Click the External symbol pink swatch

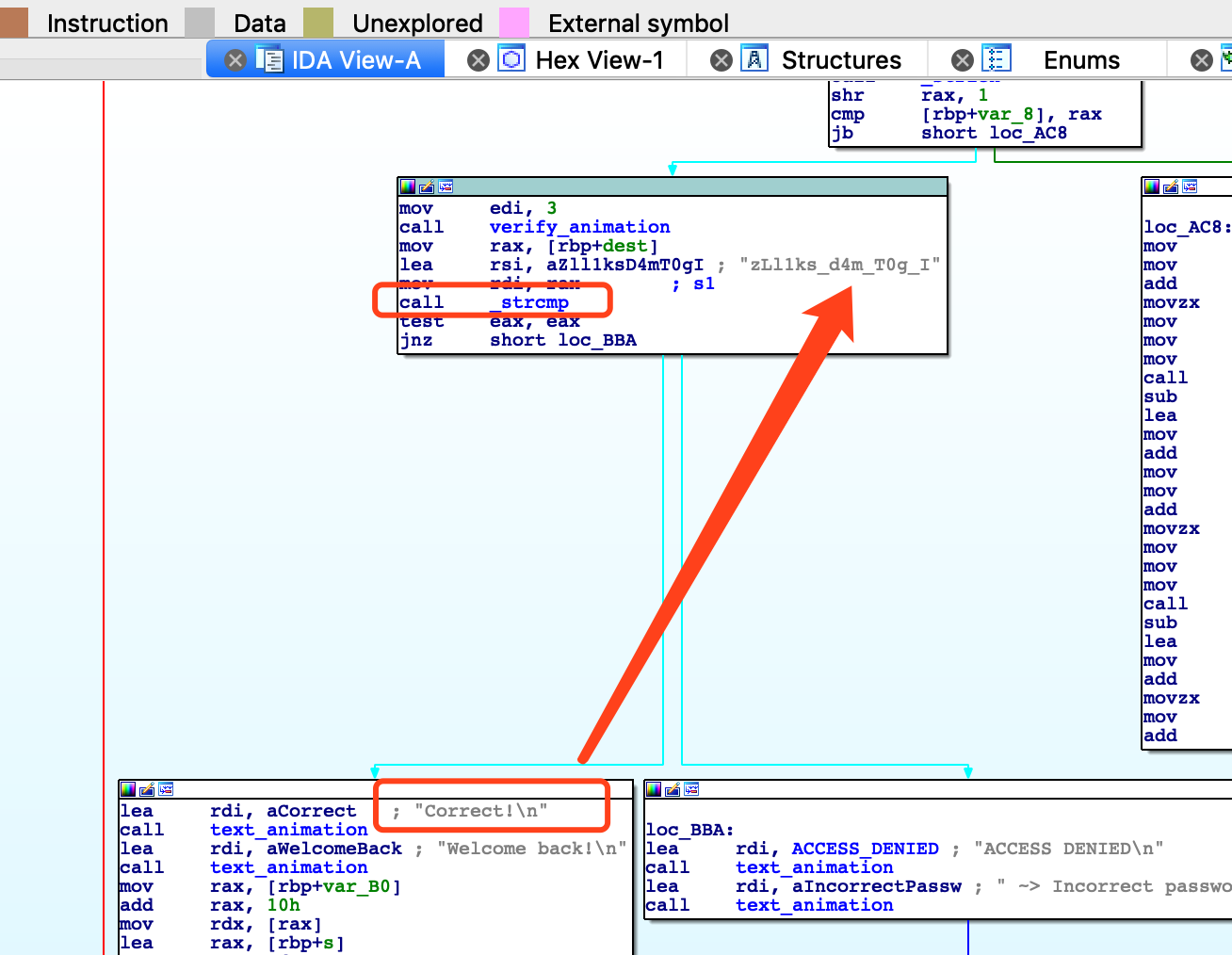(x=513, y=23)
